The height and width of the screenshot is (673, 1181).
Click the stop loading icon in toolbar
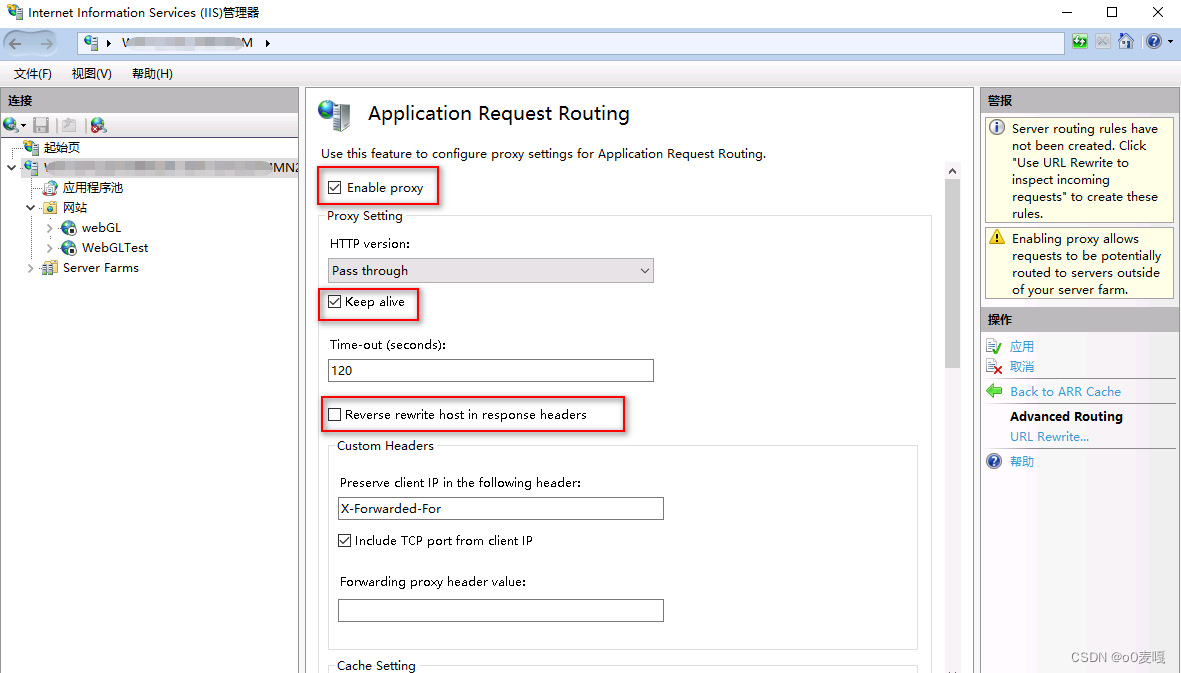click(1103, 41)
